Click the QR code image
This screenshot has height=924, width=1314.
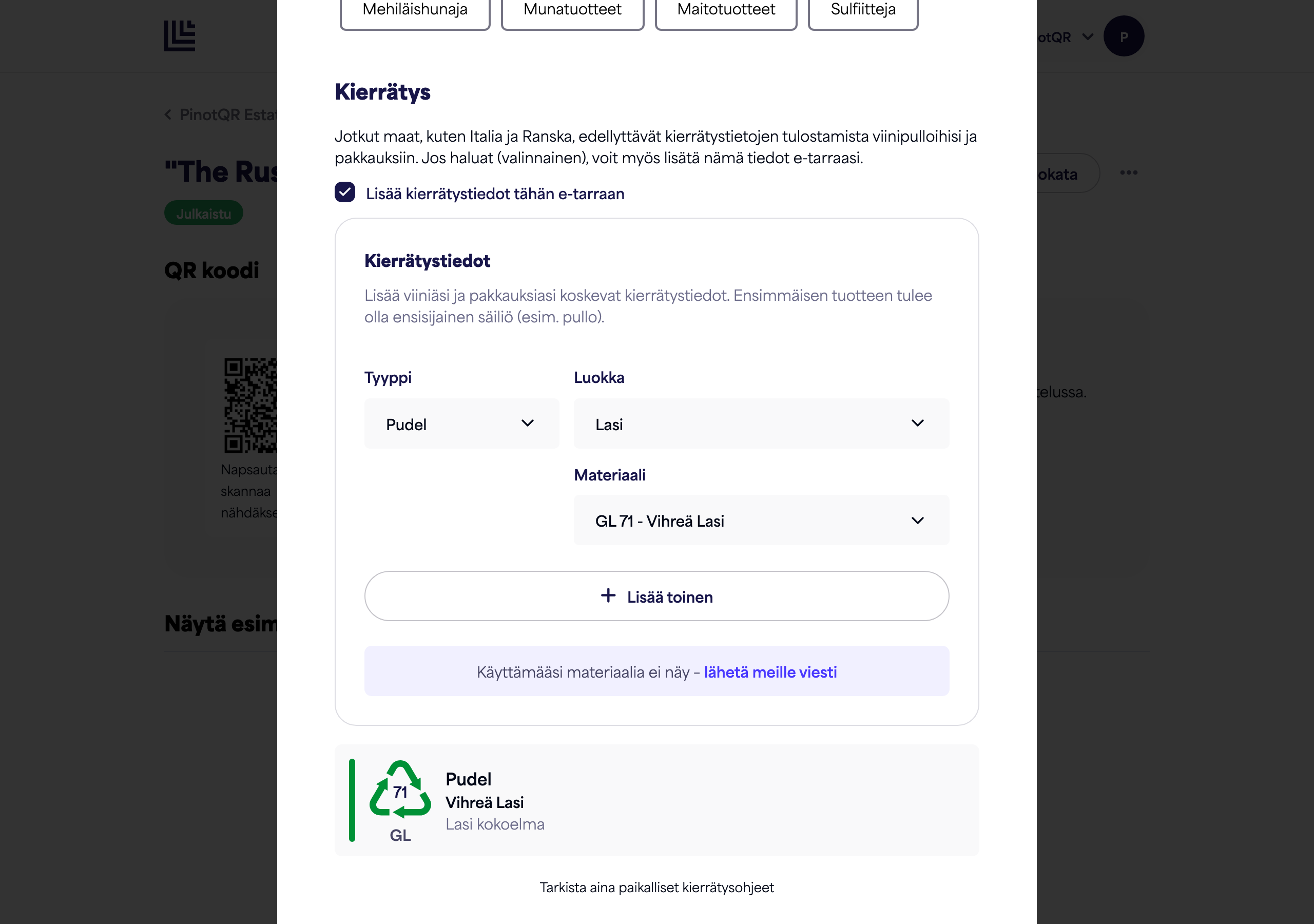click(250, 406)
